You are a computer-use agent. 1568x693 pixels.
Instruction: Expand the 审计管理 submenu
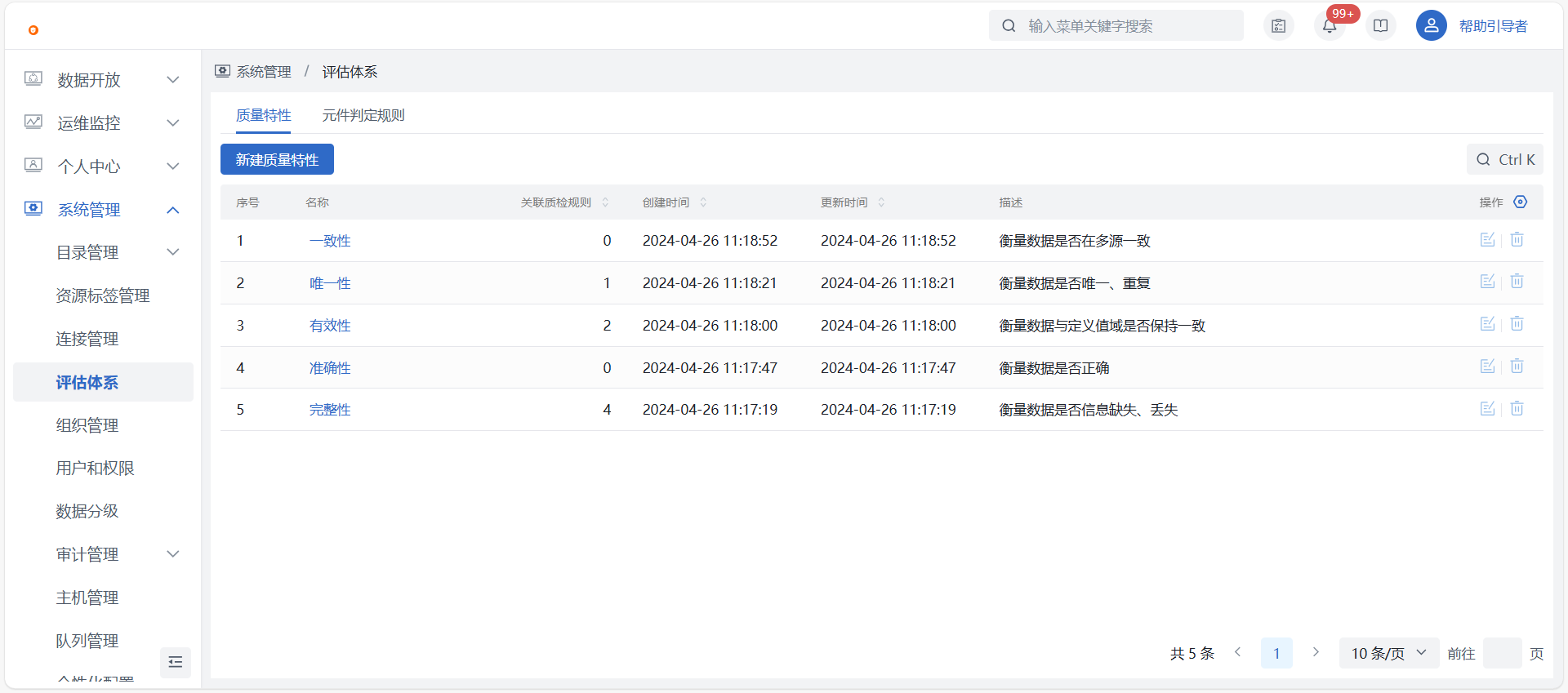coord(173,554)
